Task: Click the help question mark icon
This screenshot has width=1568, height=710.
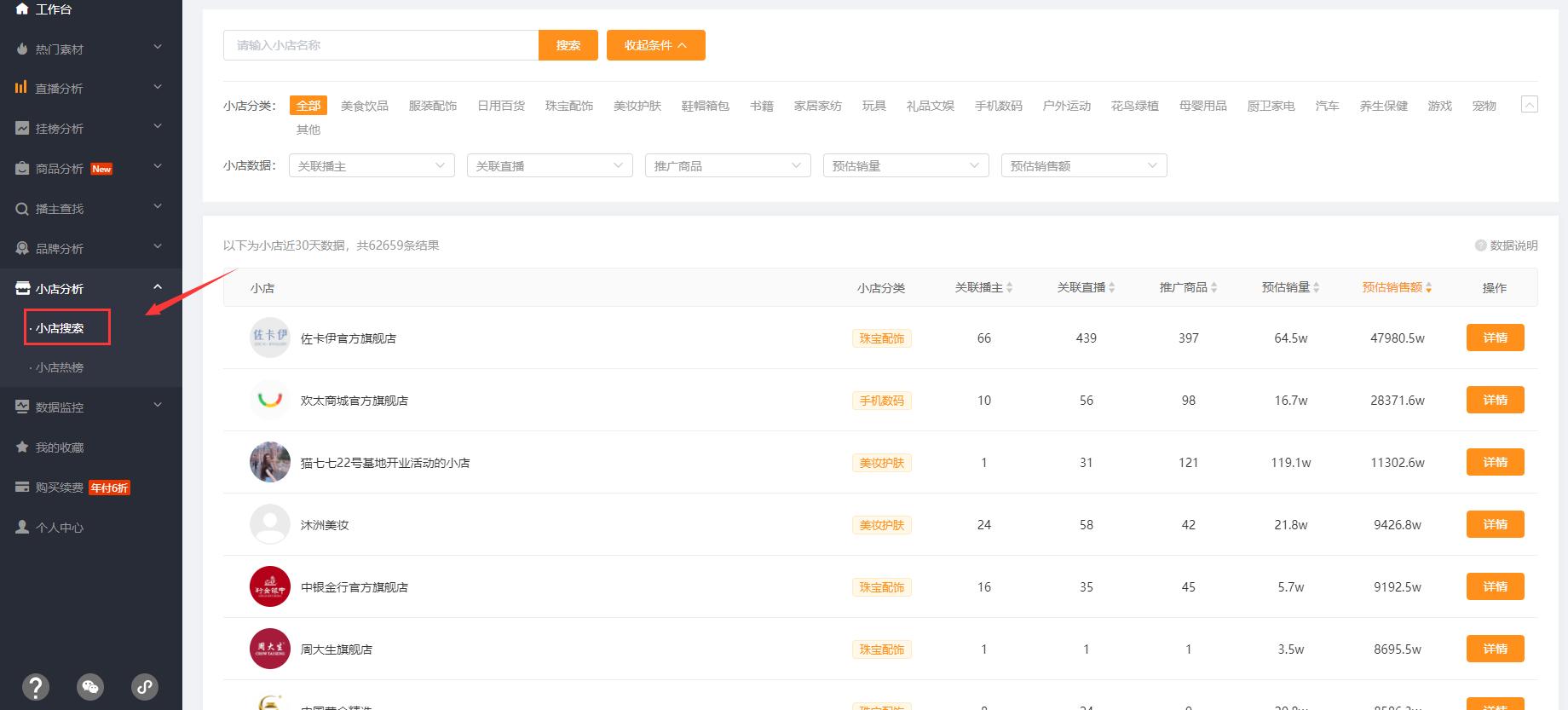Action: (x=35, y=686)
